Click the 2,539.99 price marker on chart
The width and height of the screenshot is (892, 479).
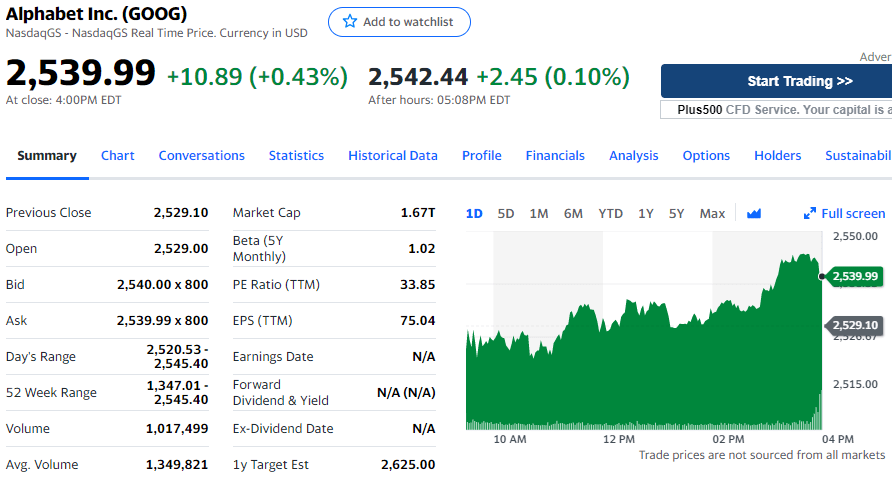coord(853,276)
